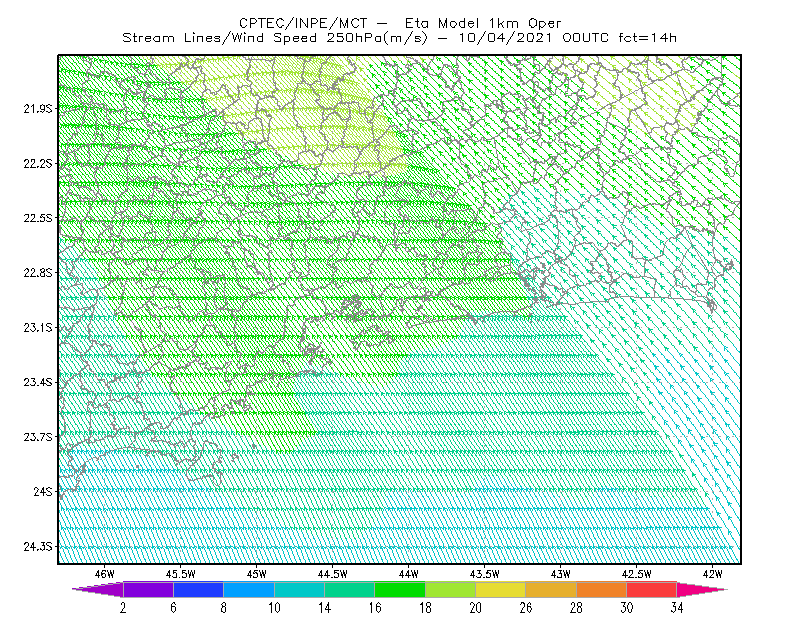Click the cyan 10-14 colorbar segment

coord(299,589)
